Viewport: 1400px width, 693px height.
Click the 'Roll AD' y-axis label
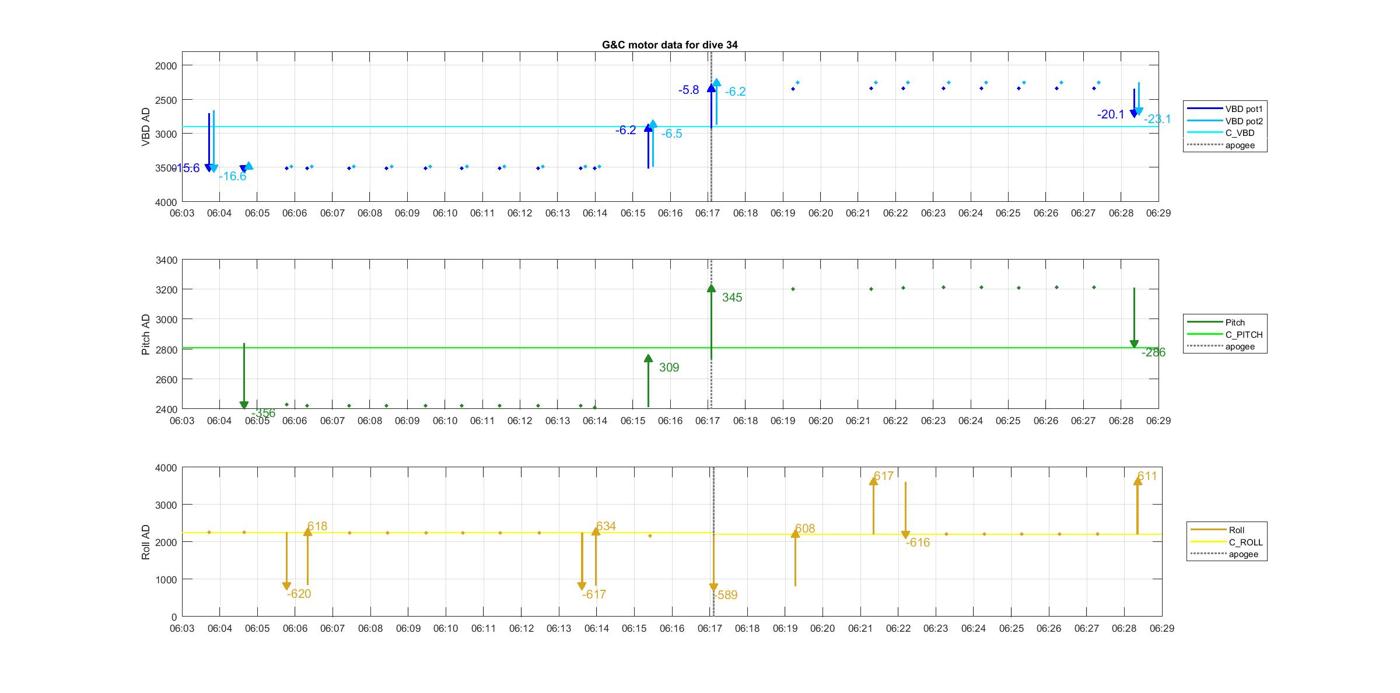click(146, 542)
